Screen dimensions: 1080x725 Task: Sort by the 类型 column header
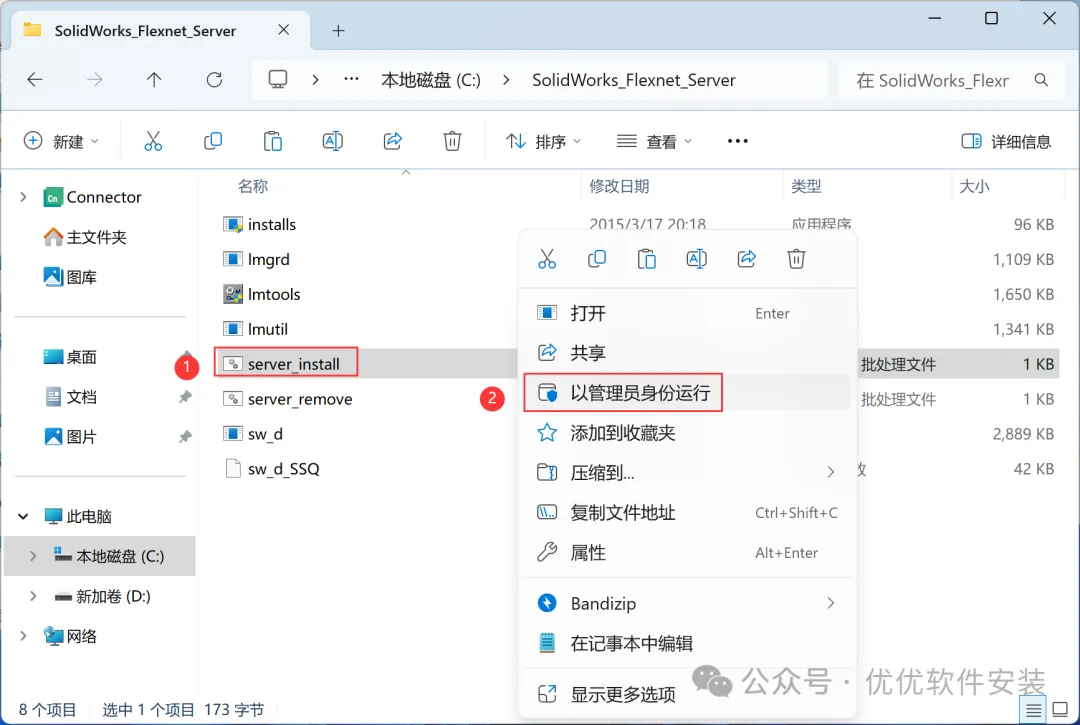click(x=806, y=186)
